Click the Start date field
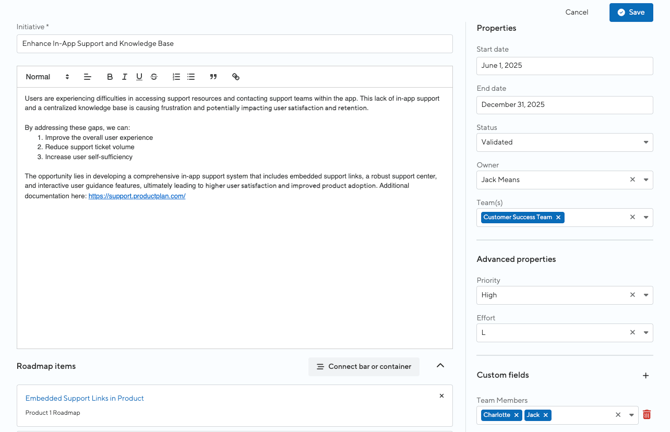The height and width of the screenshot is (432, 670). 564,66
